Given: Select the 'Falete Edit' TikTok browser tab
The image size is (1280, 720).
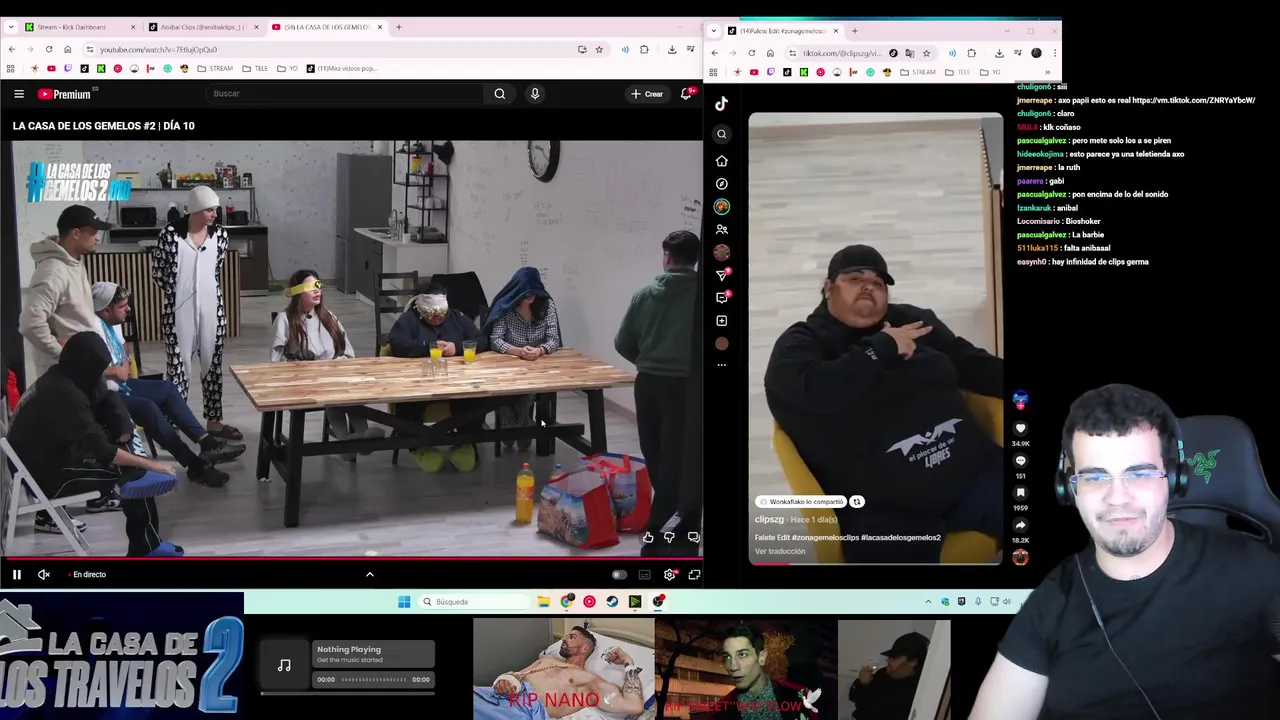Looking at the screenshot, I should (783, 31).
